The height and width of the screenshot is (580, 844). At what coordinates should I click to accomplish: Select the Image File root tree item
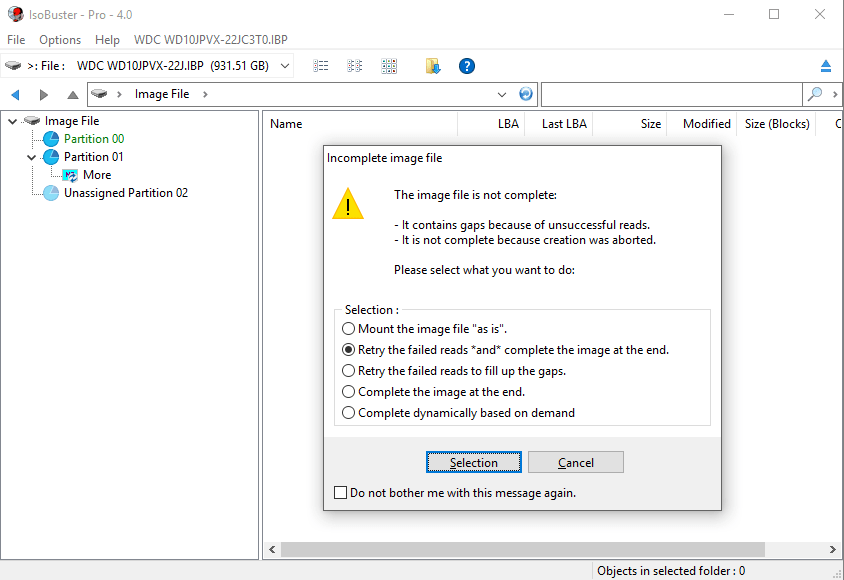click(72, 121)
